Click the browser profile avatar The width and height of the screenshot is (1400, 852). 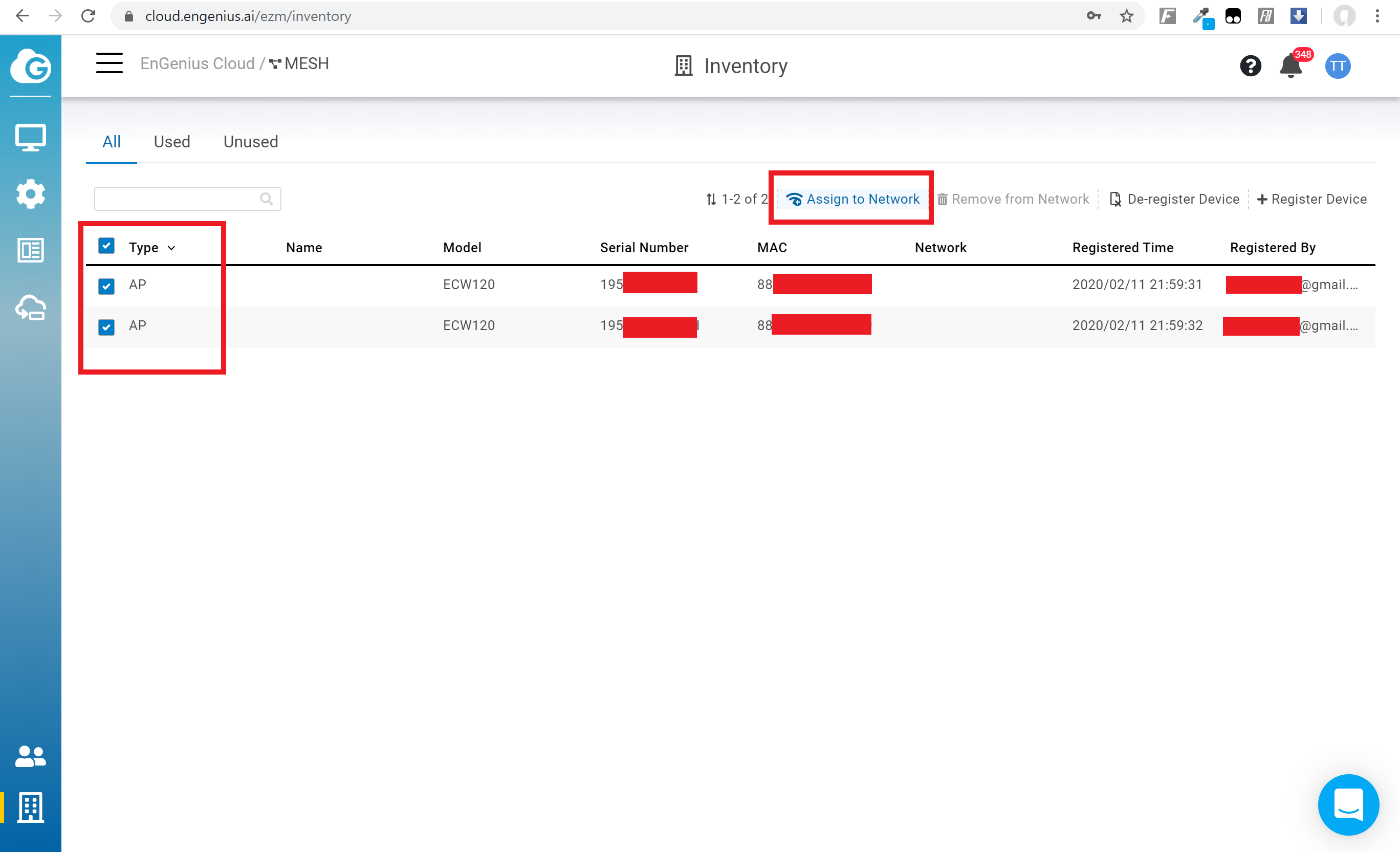click(x=1344, y=16)
